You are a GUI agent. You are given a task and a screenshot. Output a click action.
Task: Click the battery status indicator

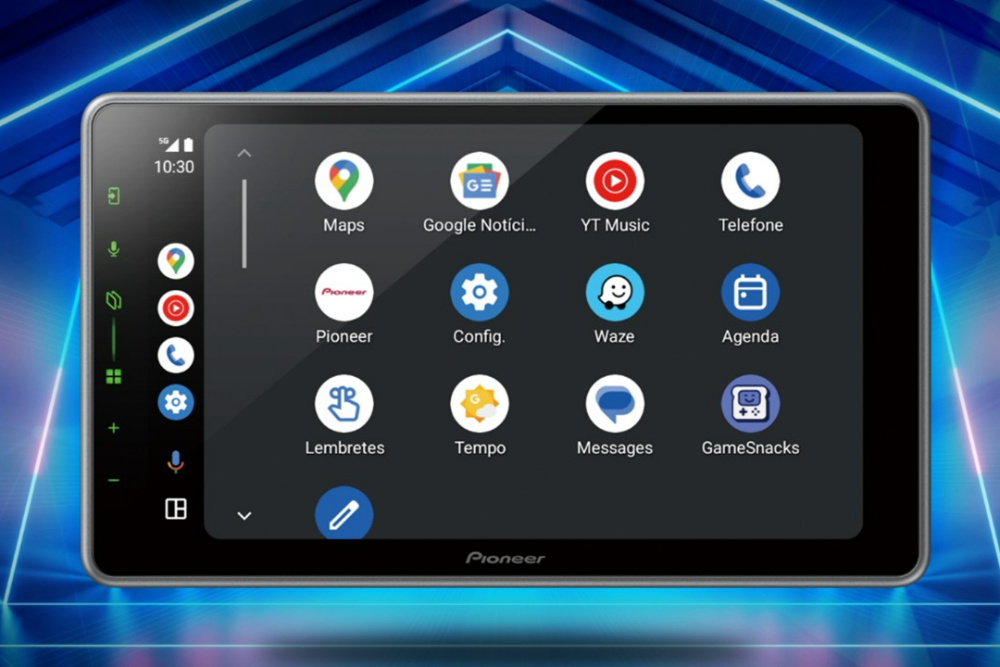[x=188, y=145]
